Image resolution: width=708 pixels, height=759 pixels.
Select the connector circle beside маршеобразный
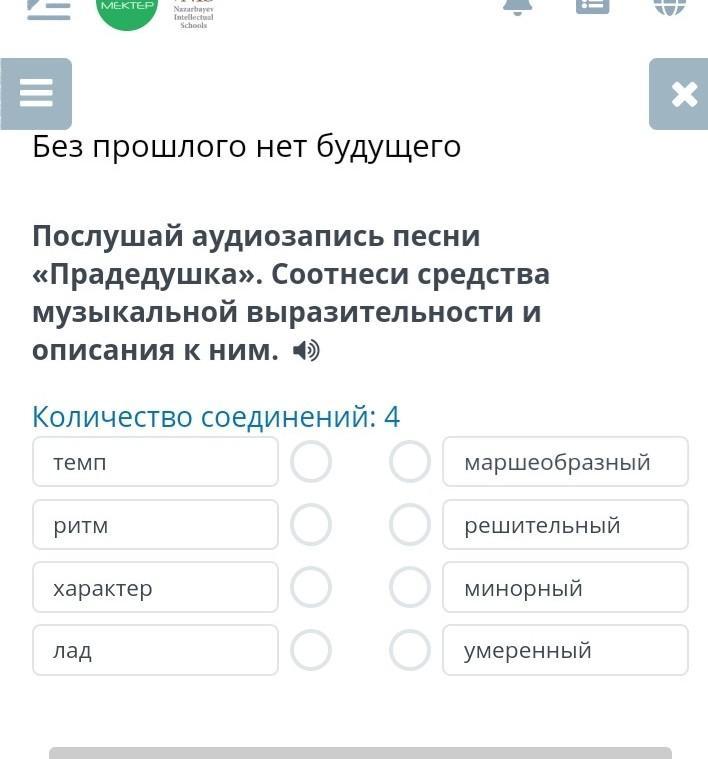(x=410, y=462)
